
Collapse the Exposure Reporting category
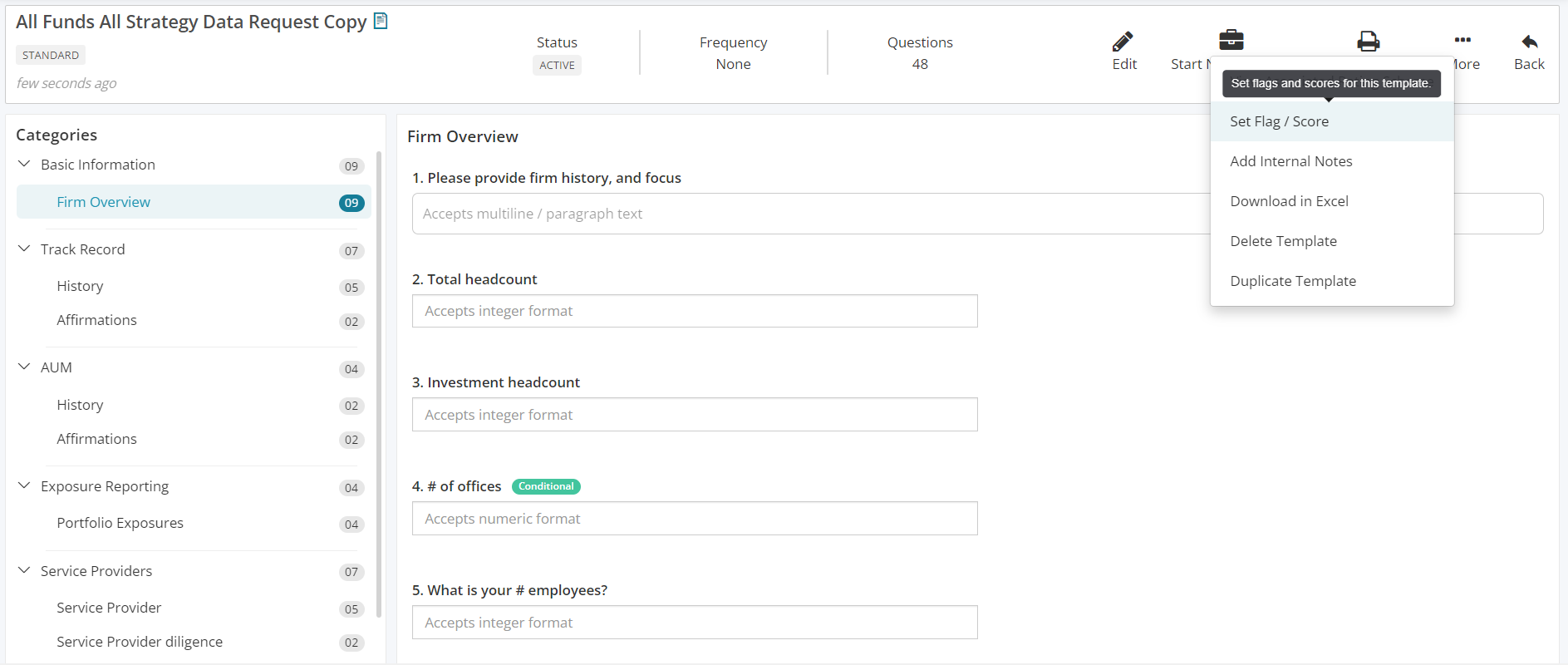point(24,486)
